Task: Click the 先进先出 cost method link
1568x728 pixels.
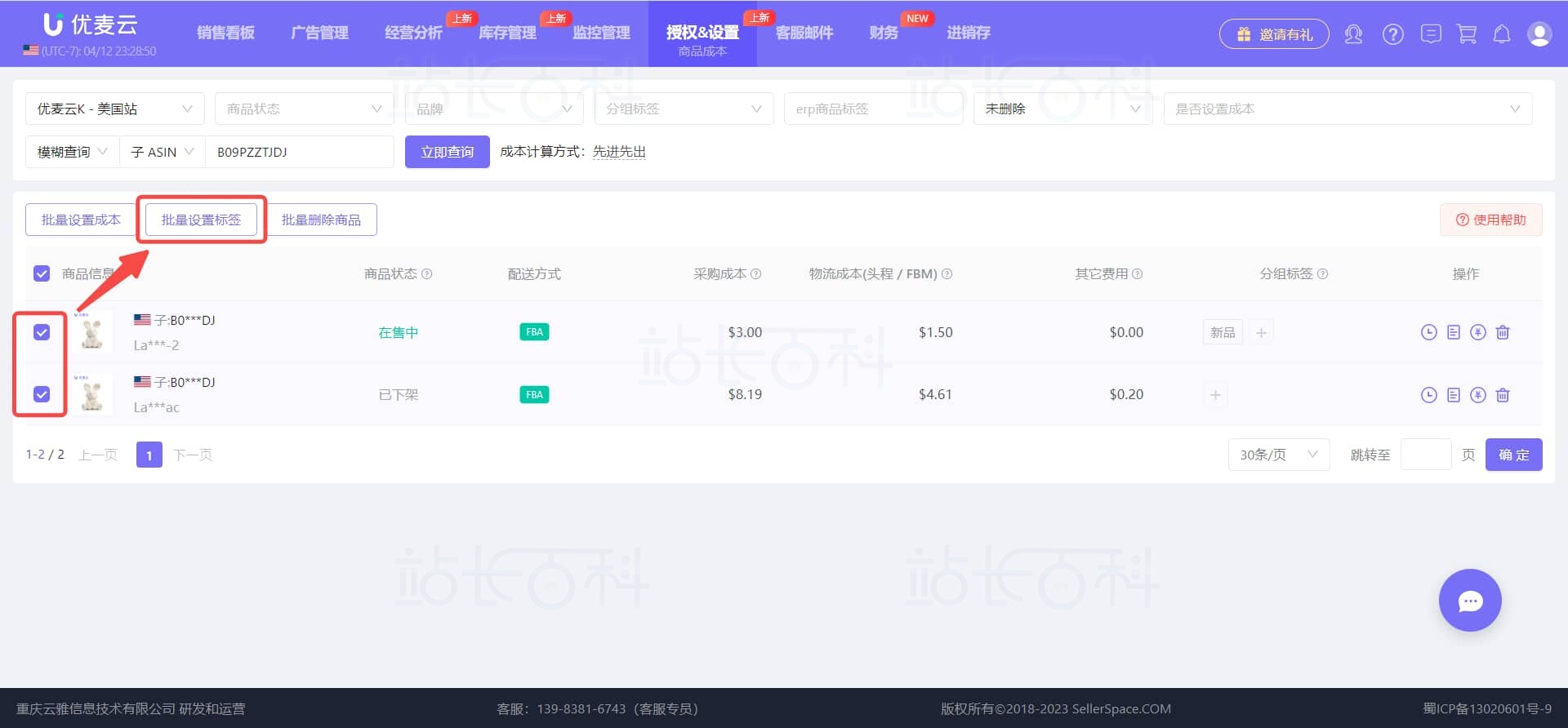Action: (619, 152)
